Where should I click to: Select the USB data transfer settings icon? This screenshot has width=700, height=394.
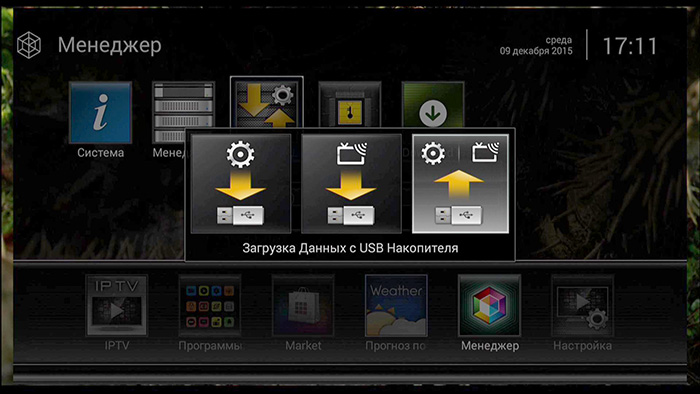[267, 103]
